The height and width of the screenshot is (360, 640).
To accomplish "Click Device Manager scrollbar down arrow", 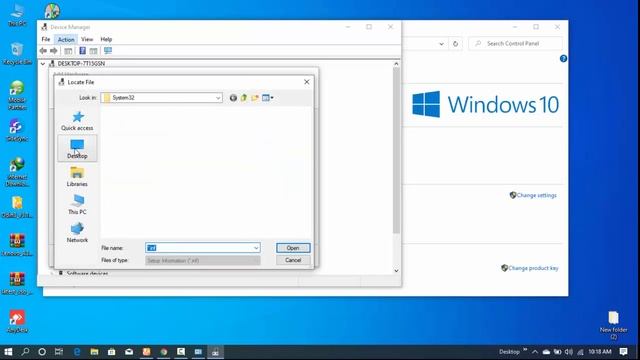I will (396, 271).
